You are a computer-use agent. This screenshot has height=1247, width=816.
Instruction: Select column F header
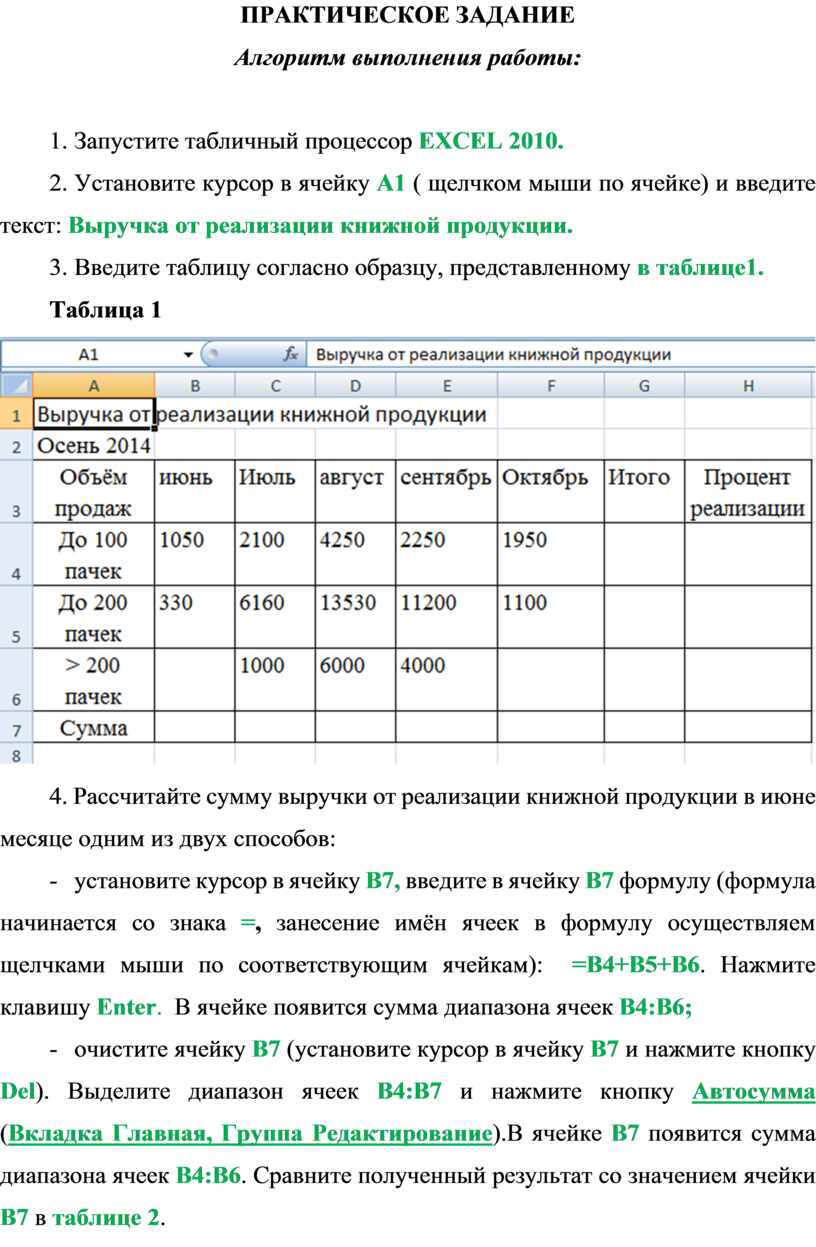551,385
